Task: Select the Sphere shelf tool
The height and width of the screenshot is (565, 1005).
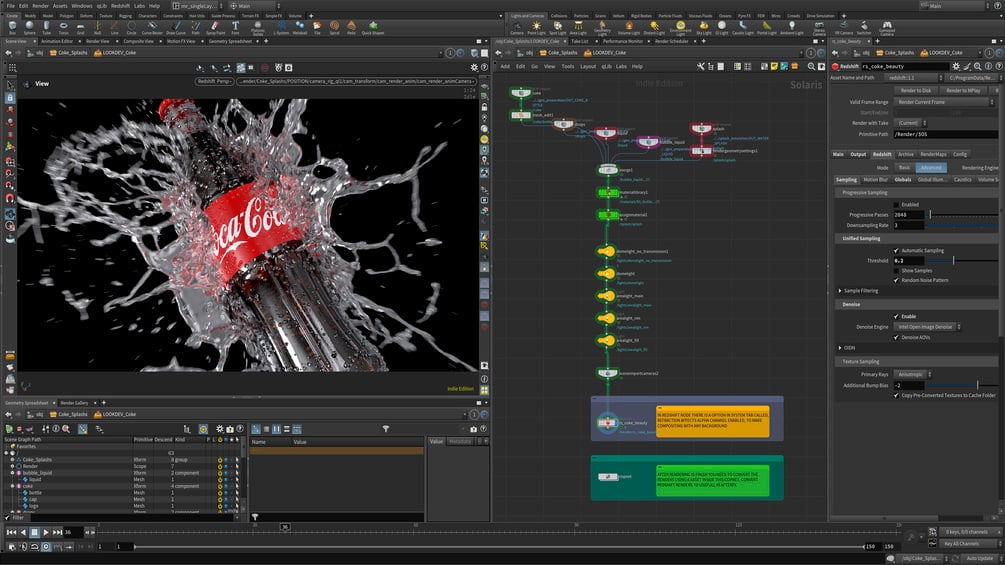Action: (28, 27)
